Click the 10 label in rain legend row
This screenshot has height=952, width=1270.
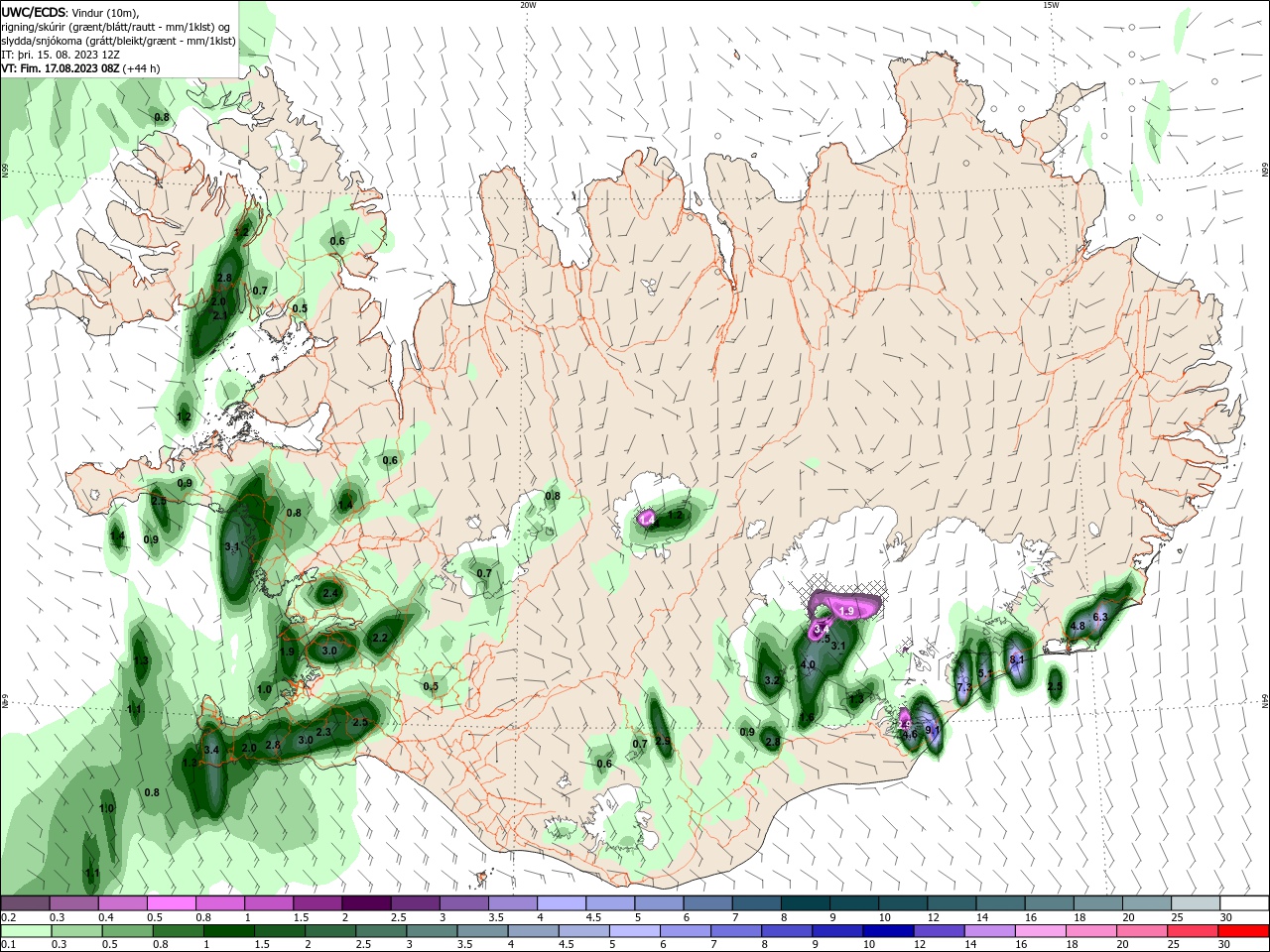[x=868, y=945]
